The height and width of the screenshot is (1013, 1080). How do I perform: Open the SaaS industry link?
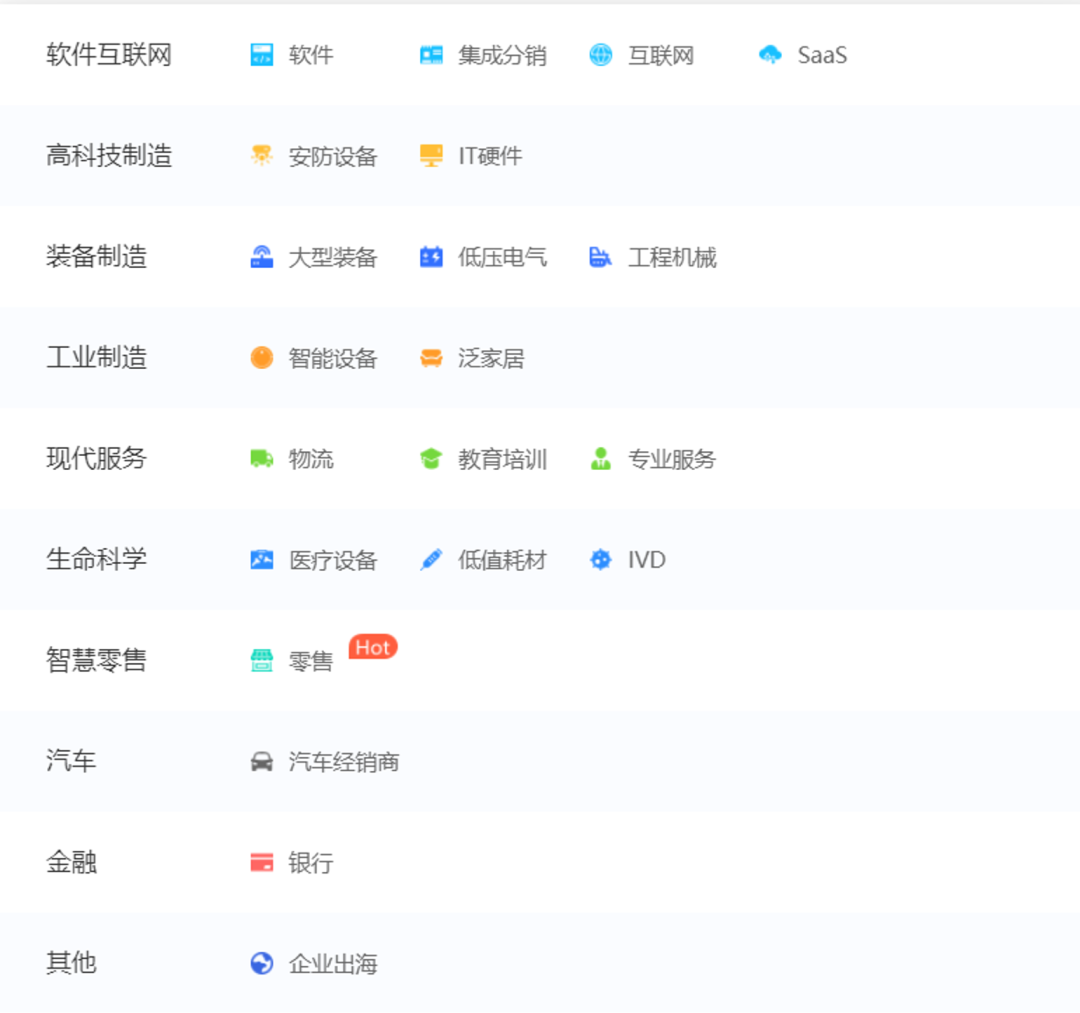coord(822,55)
